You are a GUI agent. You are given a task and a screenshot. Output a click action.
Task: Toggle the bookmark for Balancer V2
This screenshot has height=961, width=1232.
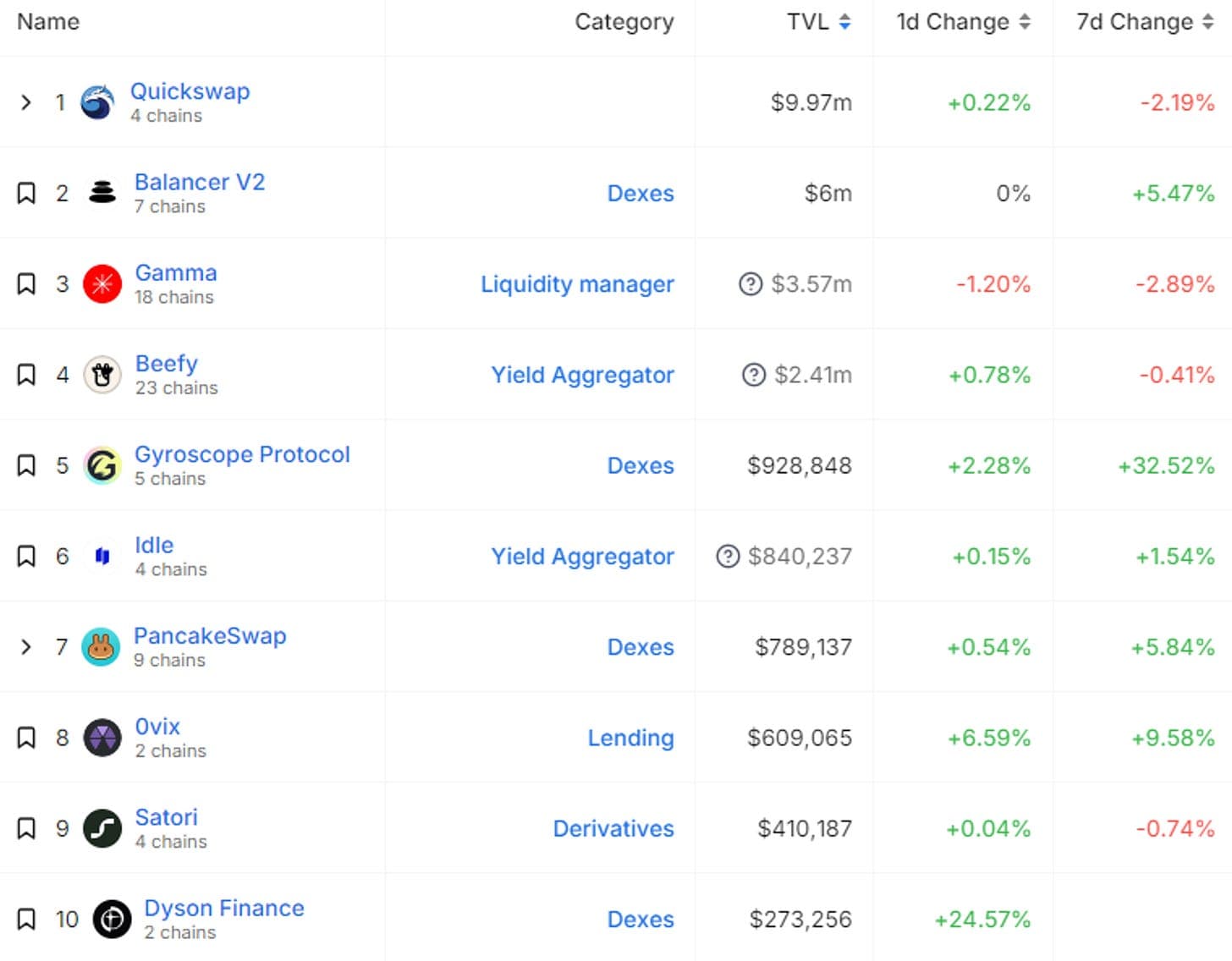(26, 194)
